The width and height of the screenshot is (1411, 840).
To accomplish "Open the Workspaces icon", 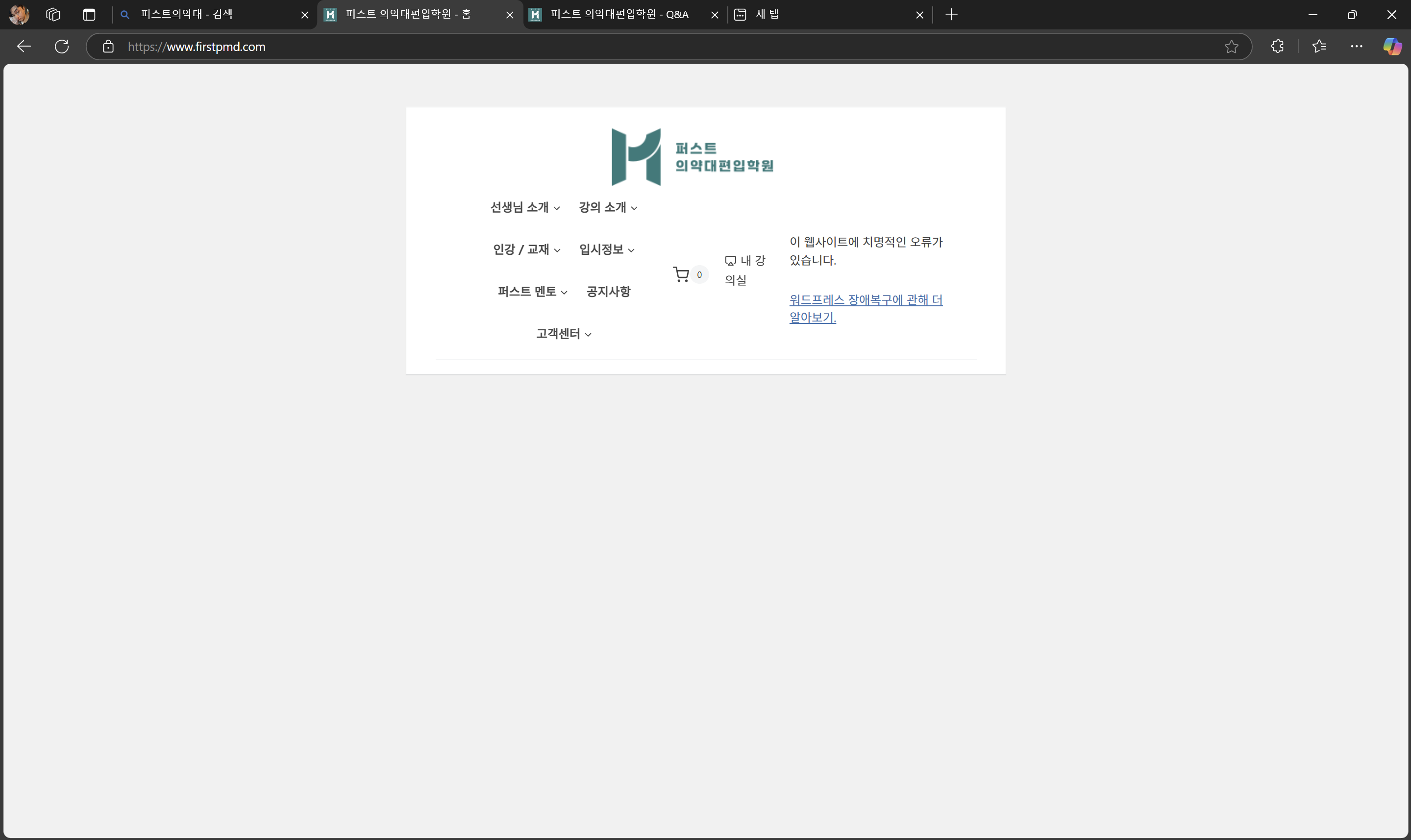I will tap(53, 15).
